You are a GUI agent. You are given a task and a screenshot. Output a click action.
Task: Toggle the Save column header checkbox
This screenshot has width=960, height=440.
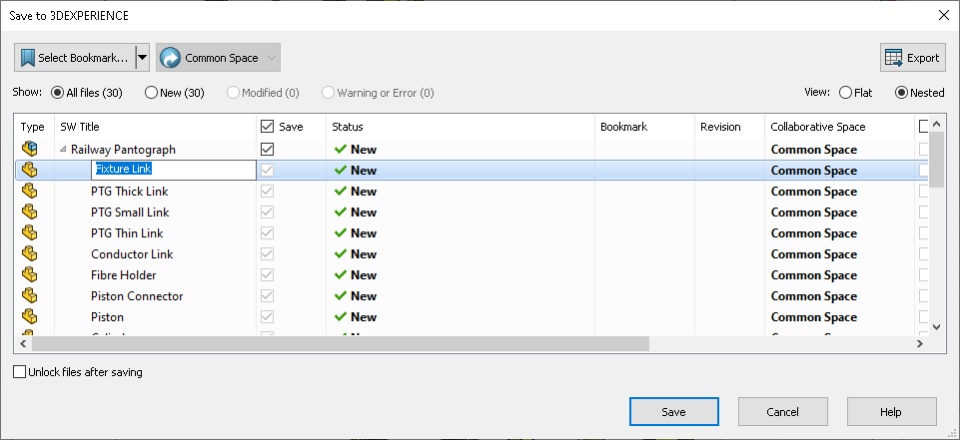click(267, 127)
